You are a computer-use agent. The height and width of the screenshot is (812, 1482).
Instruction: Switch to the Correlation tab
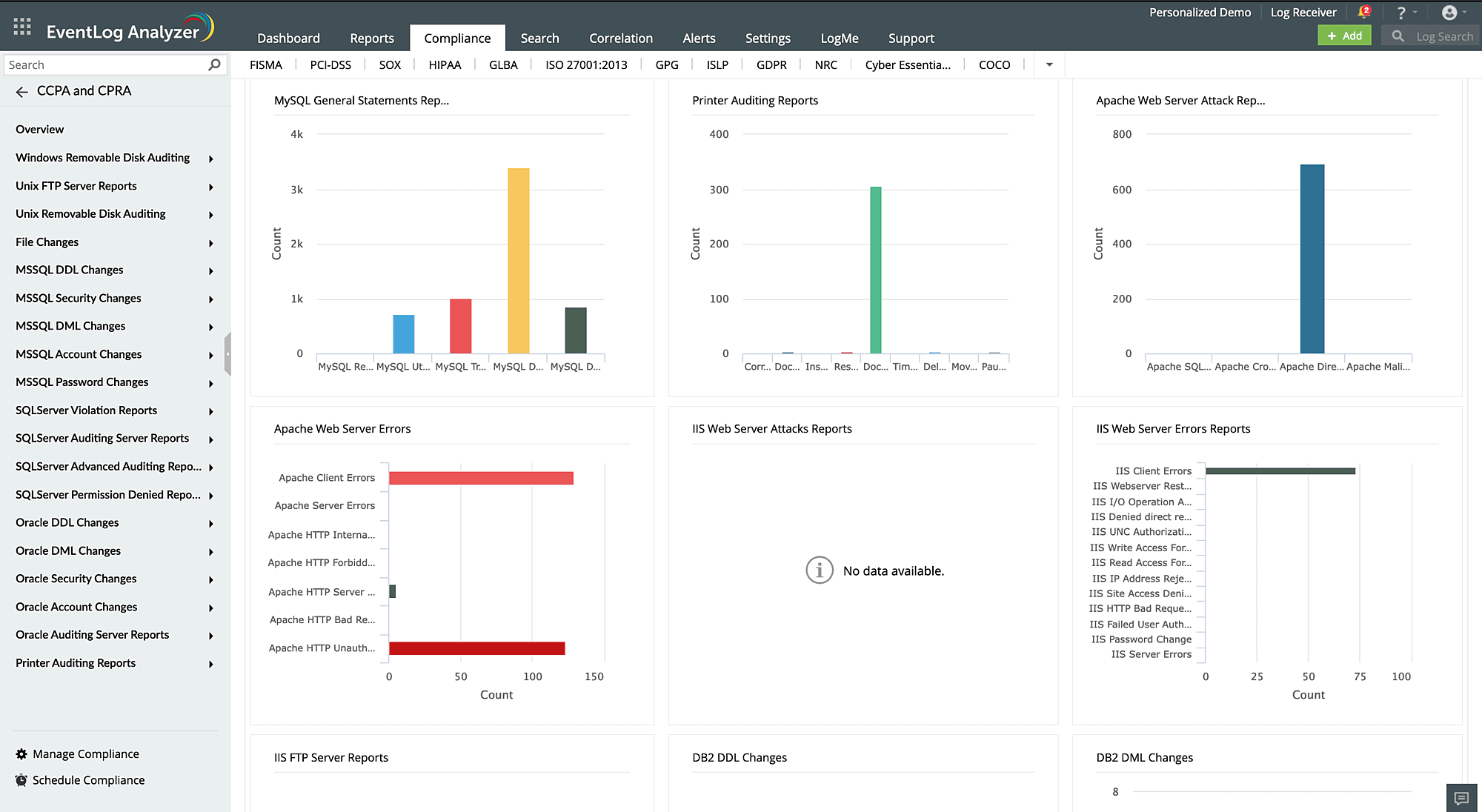(620, 38)
